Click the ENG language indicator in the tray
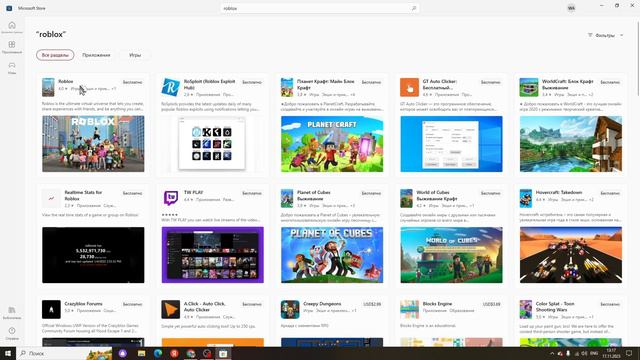 pos(594,353)
